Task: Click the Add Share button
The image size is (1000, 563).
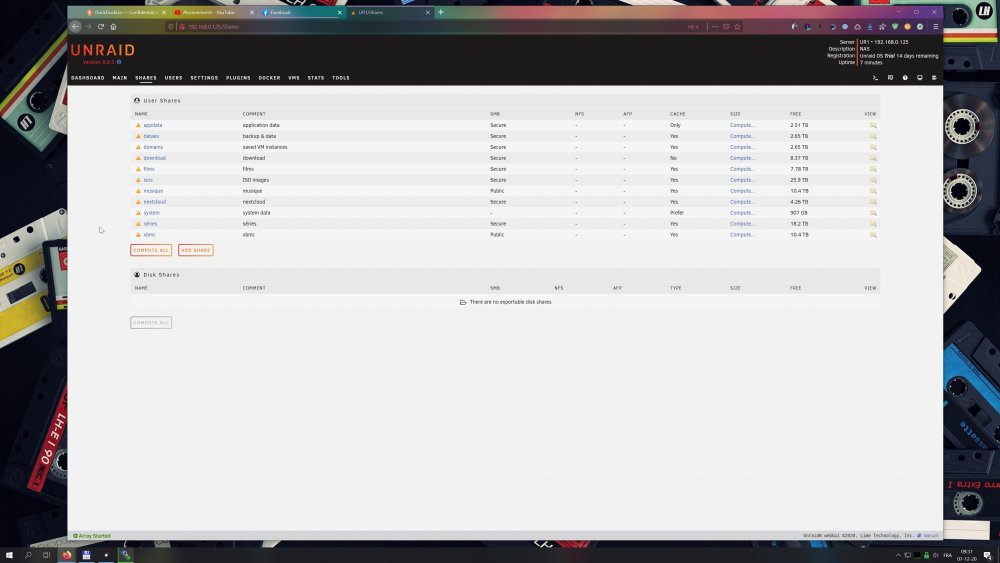Action: point(196,250)
